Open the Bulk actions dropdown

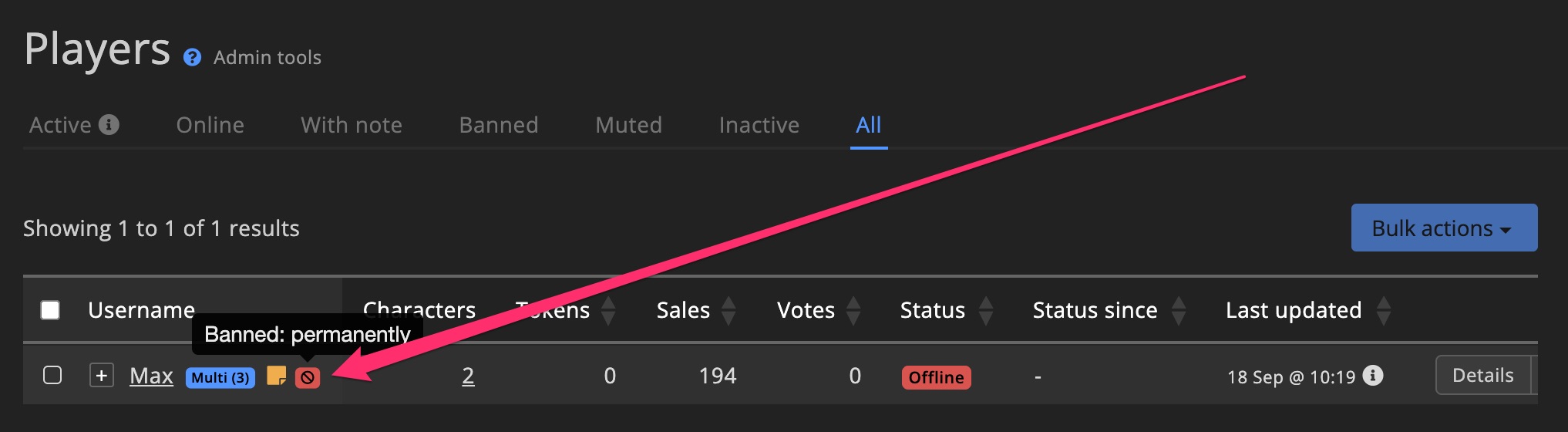tap(1443, 228)
